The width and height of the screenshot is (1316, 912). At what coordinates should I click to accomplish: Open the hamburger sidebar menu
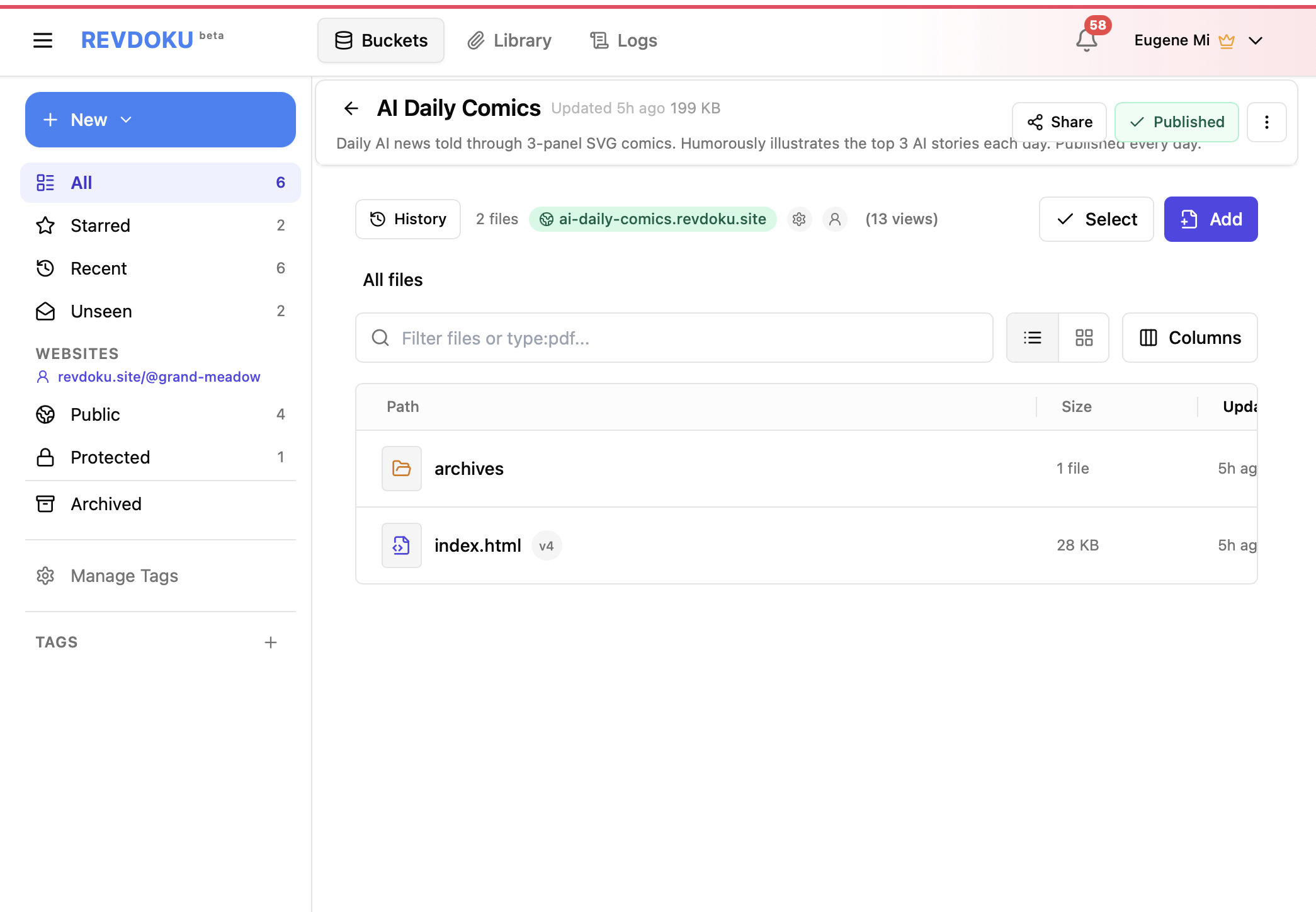point(43,40)
